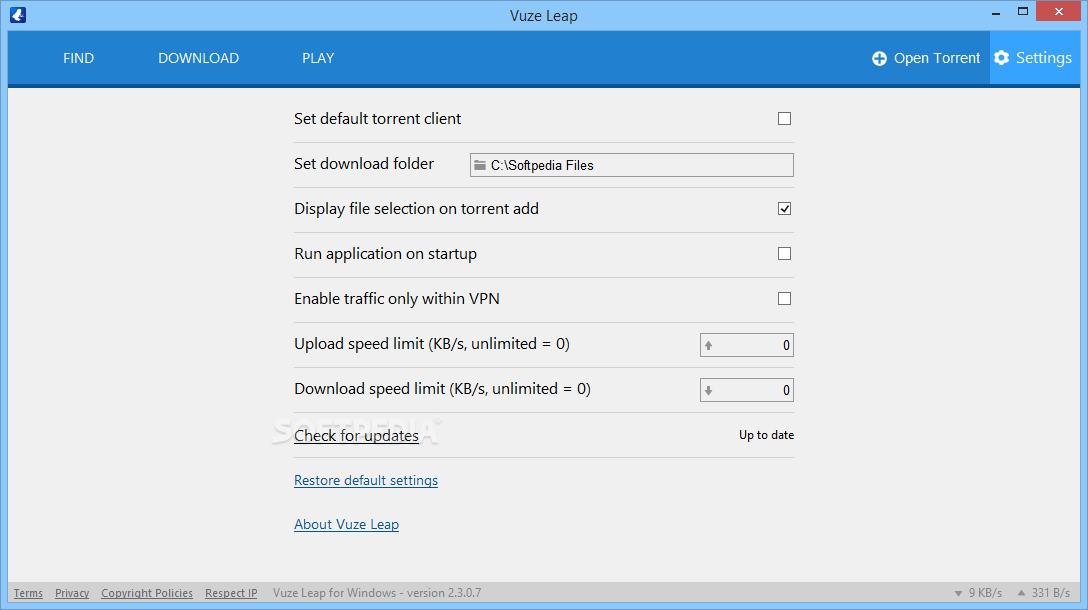
Task: Open the Copyright Policies footer link
Action: click(147, 593)
